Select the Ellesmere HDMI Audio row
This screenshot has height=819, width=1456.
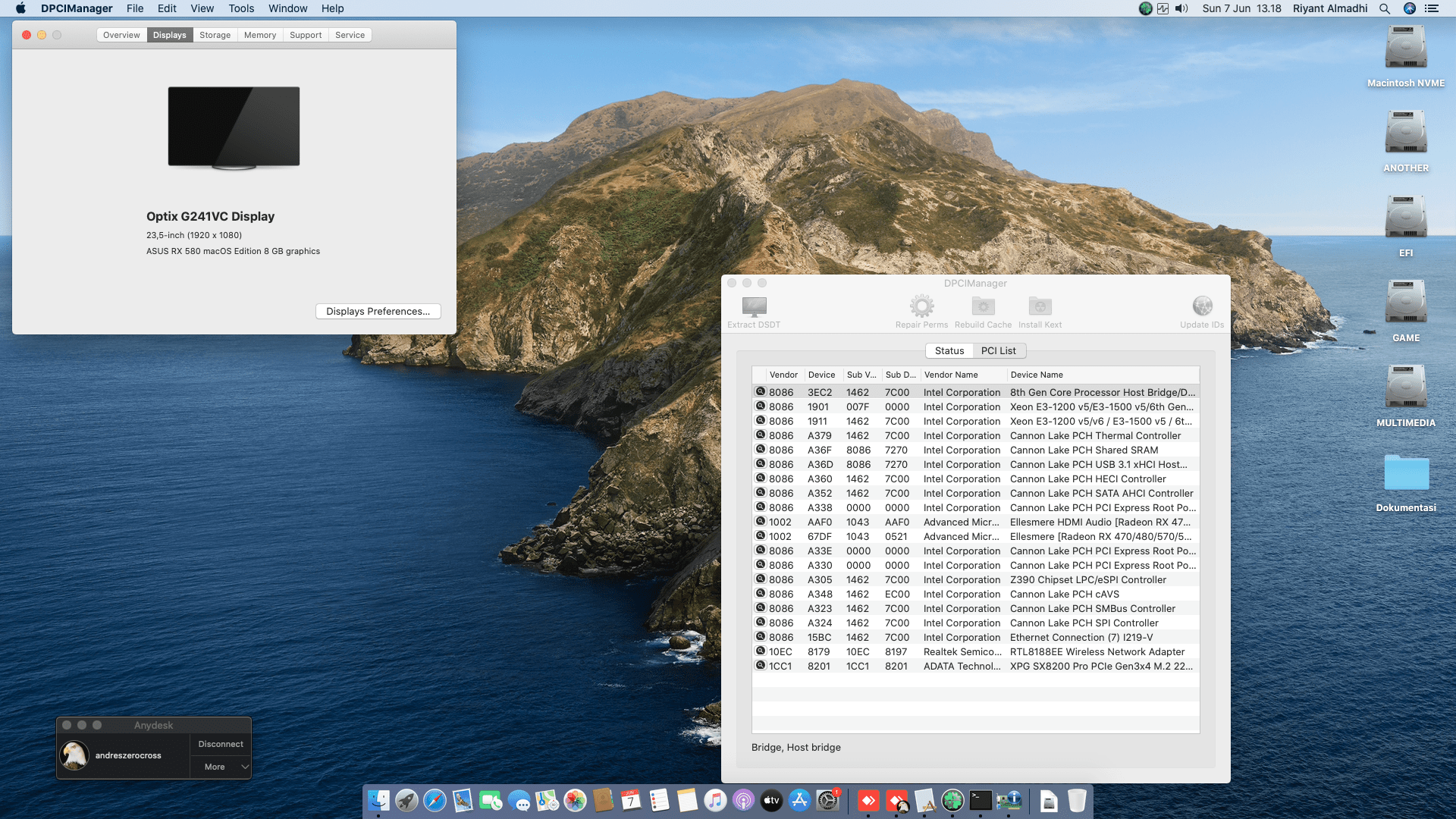tap(975, 522)
